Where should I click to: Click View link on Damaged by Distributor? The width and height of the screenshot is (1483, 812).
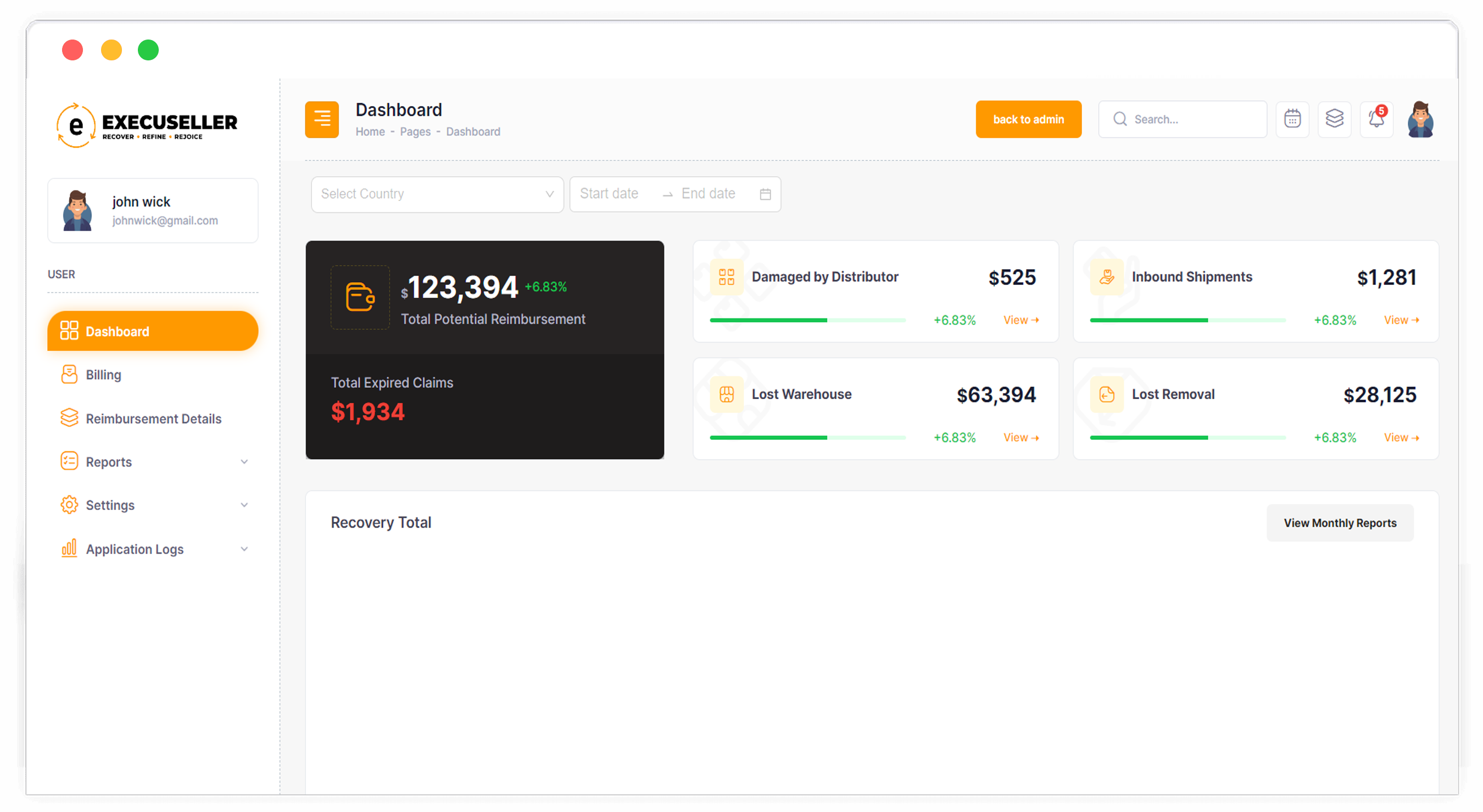point(1021,320)
